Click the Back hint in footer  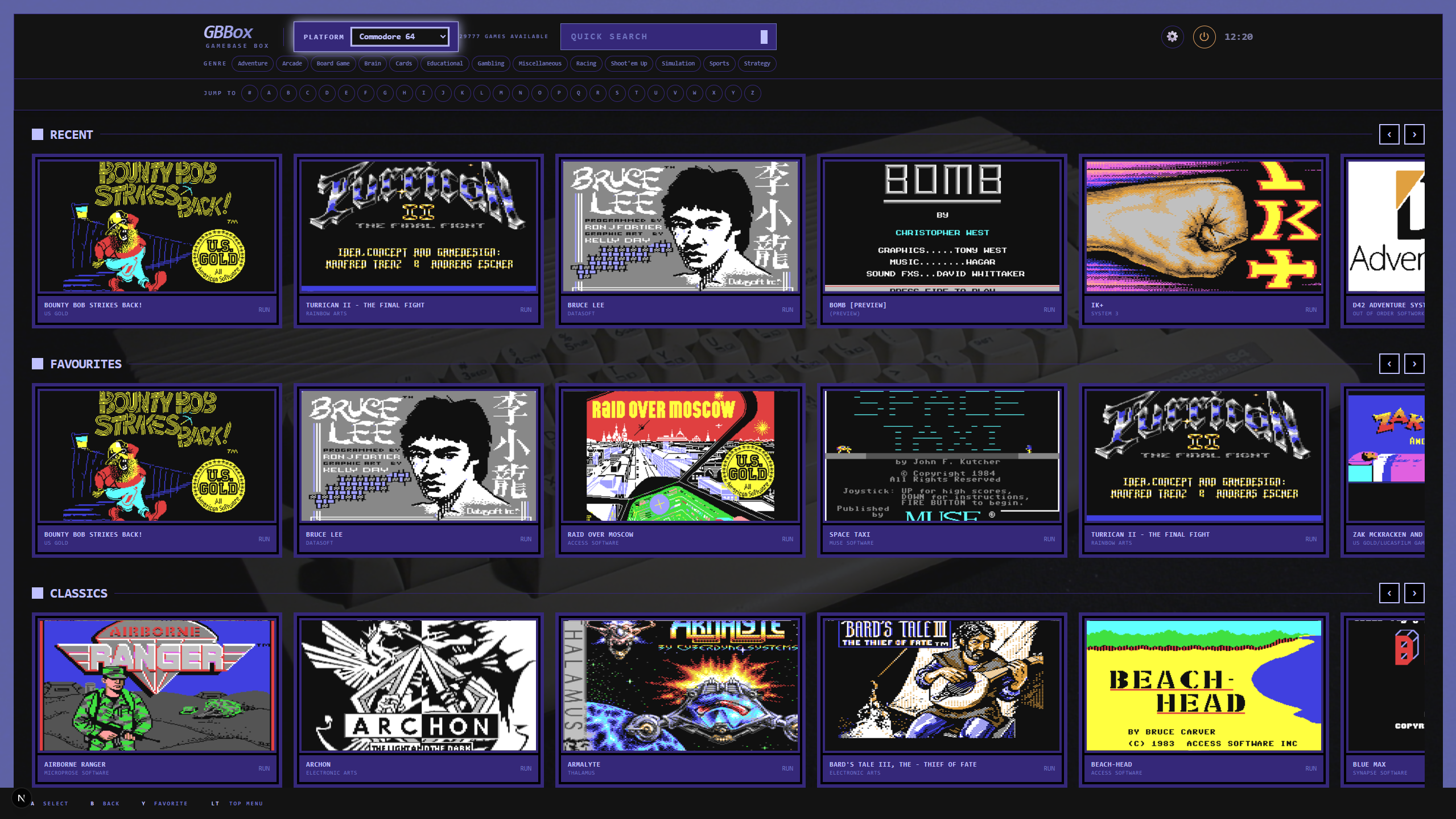[105, 804]
